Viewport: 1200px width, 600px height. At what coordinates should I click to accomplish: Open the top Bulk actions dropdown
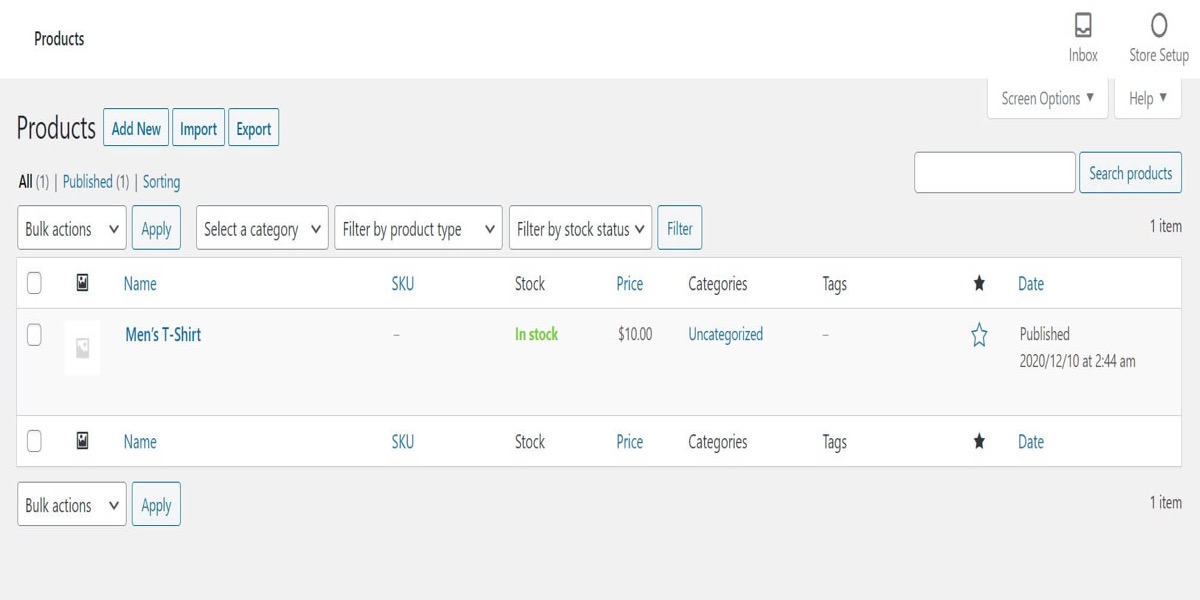pos(72,229)
